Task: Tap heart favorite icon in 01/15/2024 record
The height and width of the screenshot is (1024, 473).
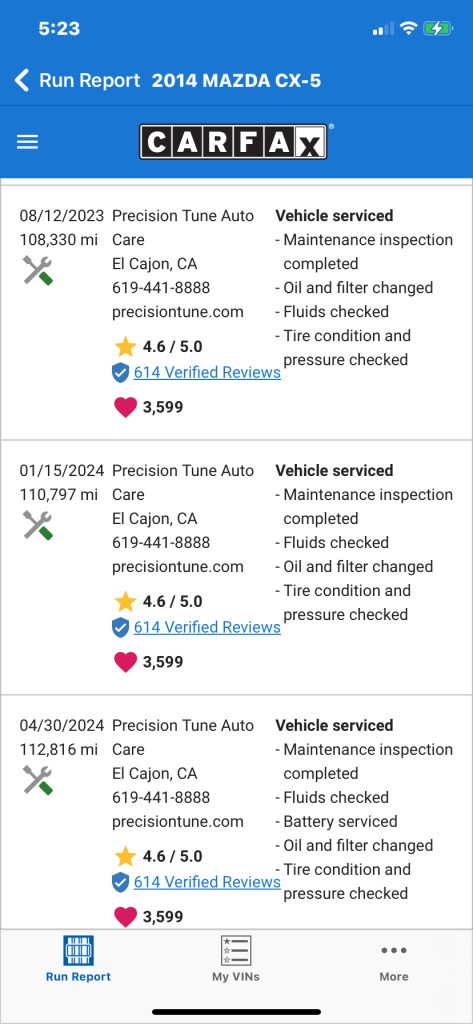Action: point(125,662)
